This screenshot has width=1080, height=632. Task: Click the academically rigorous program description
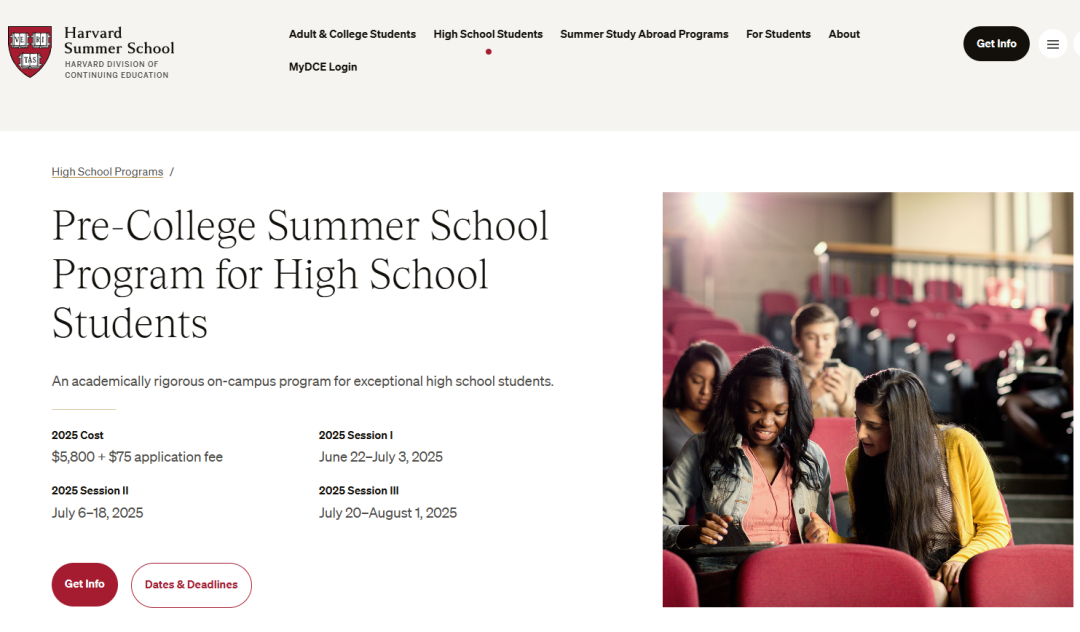(302, 381)
